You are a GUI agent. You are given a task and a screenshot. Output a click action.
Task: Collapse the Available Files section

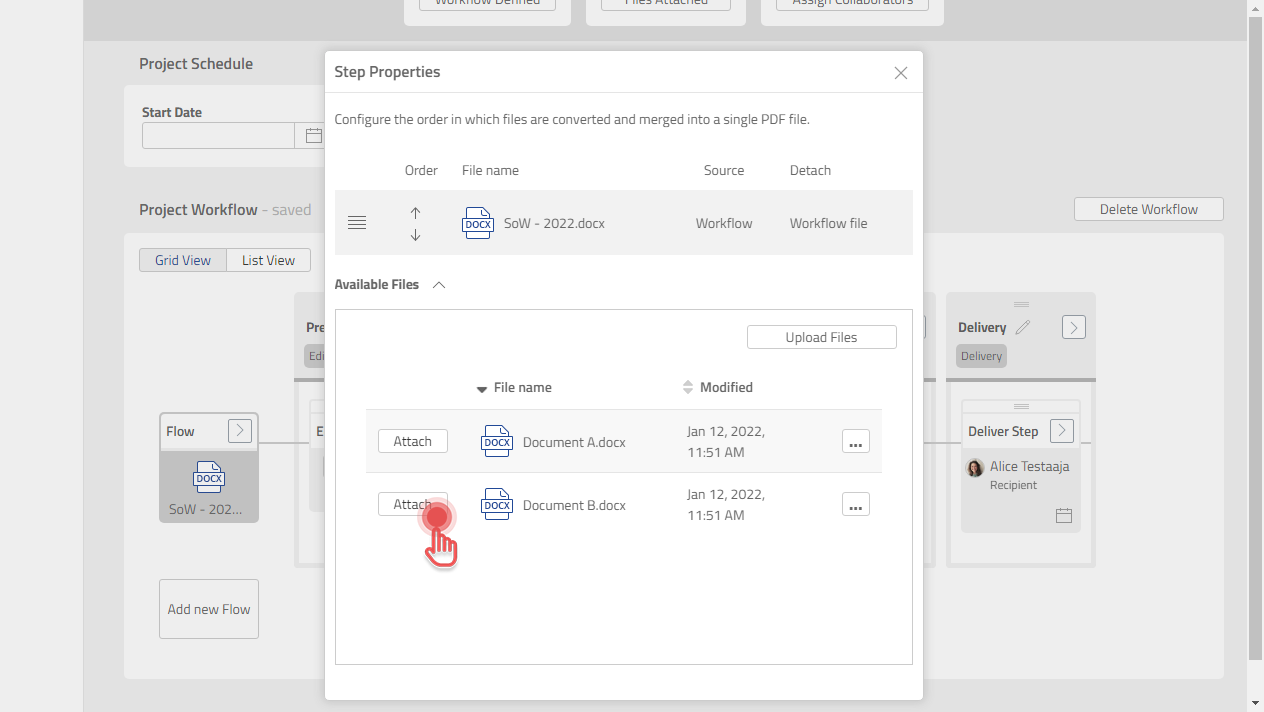[x=438, y=284]
